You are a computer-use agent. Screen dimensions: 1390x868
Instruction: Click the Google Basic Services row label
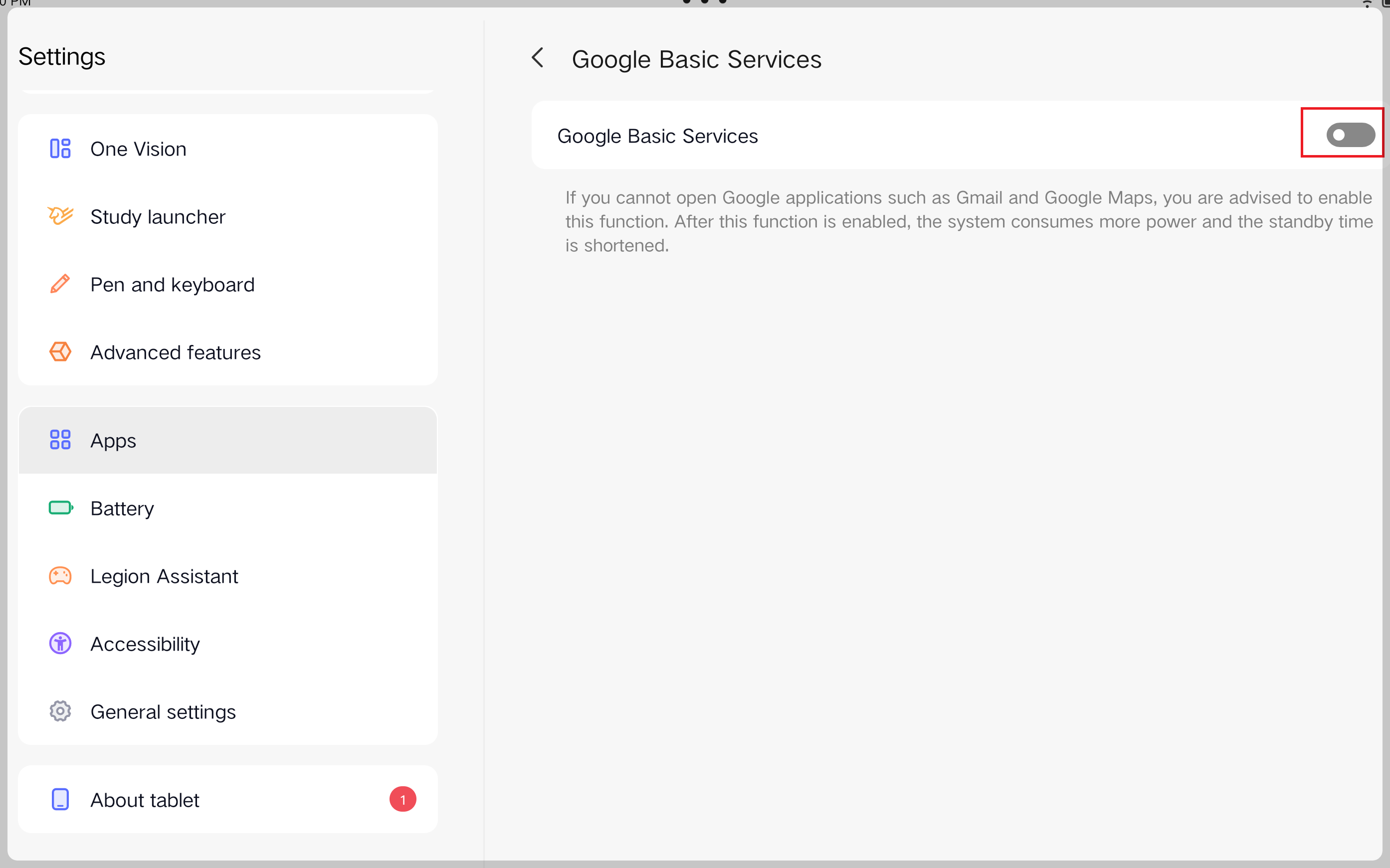pyautogui.click(x=657, y=136)
